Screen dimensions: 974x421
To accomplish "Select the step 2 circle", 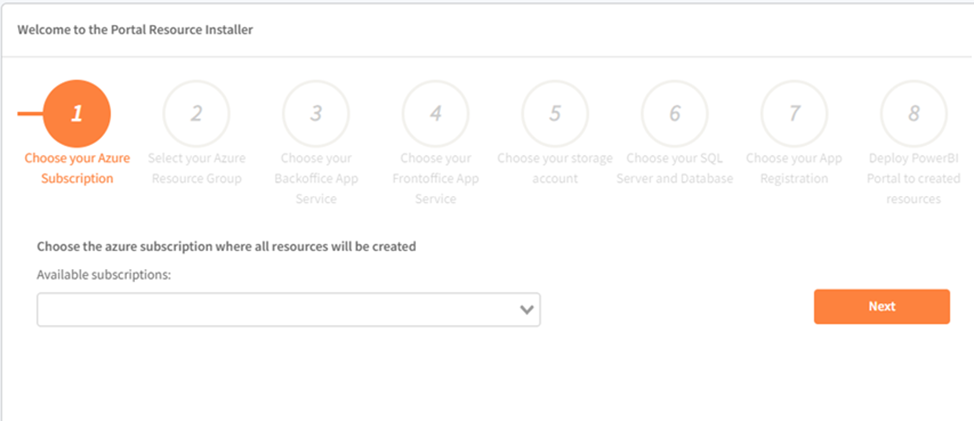I will point(196,113).
